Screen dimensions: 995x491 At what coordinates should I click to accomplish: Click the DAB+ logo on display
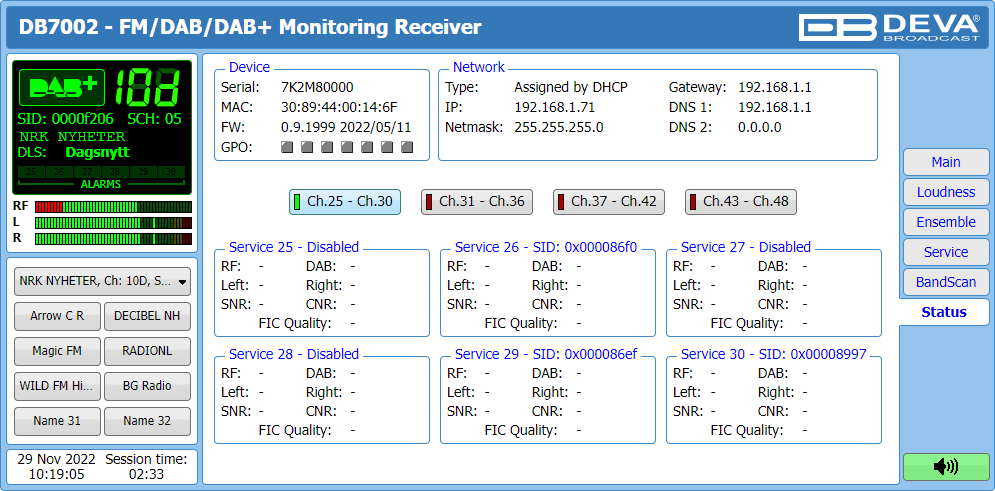click(x=62, y=88)
